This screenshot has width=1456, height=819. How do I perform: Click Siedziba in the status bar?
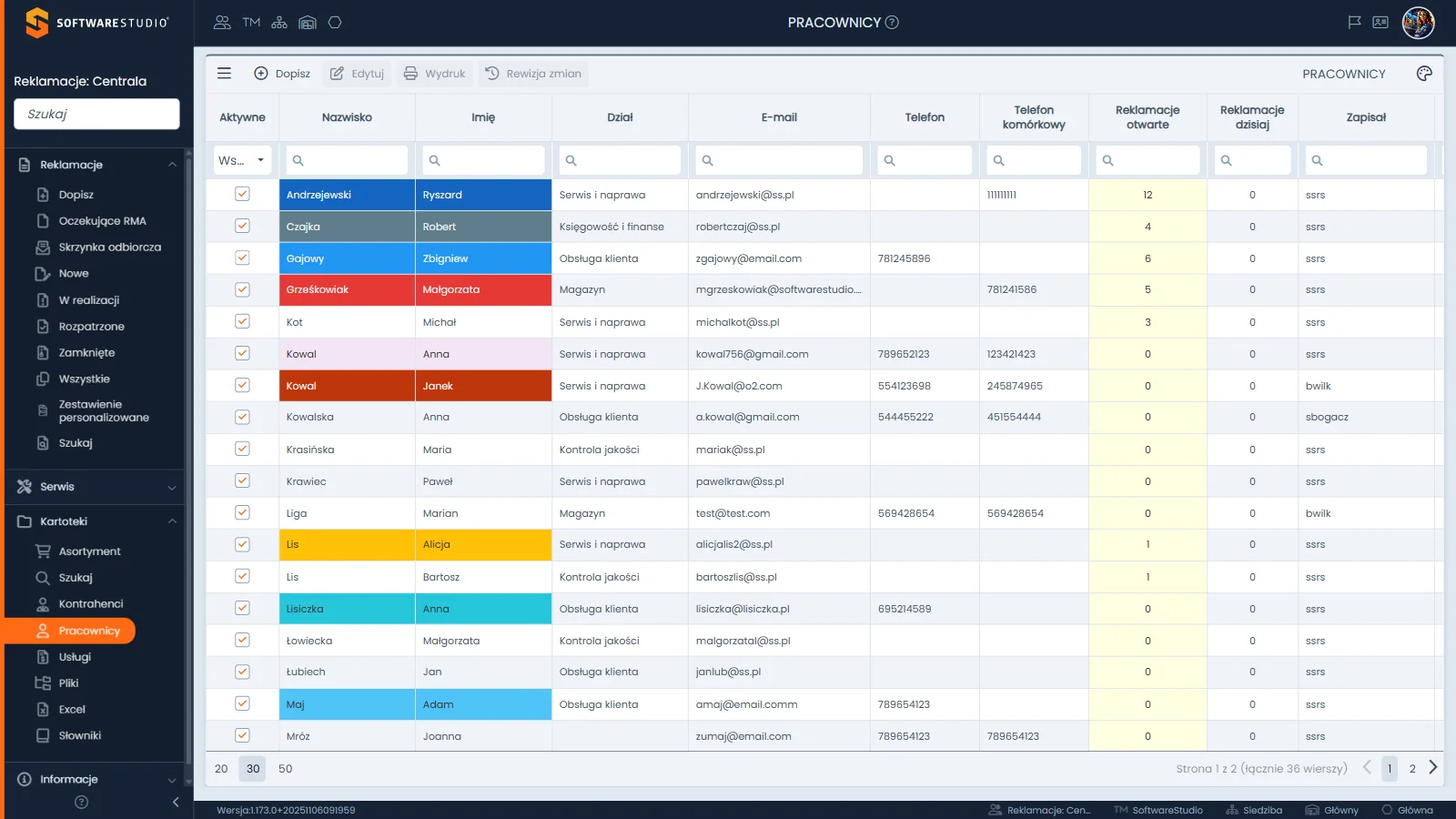click(x=1254, y=810)
